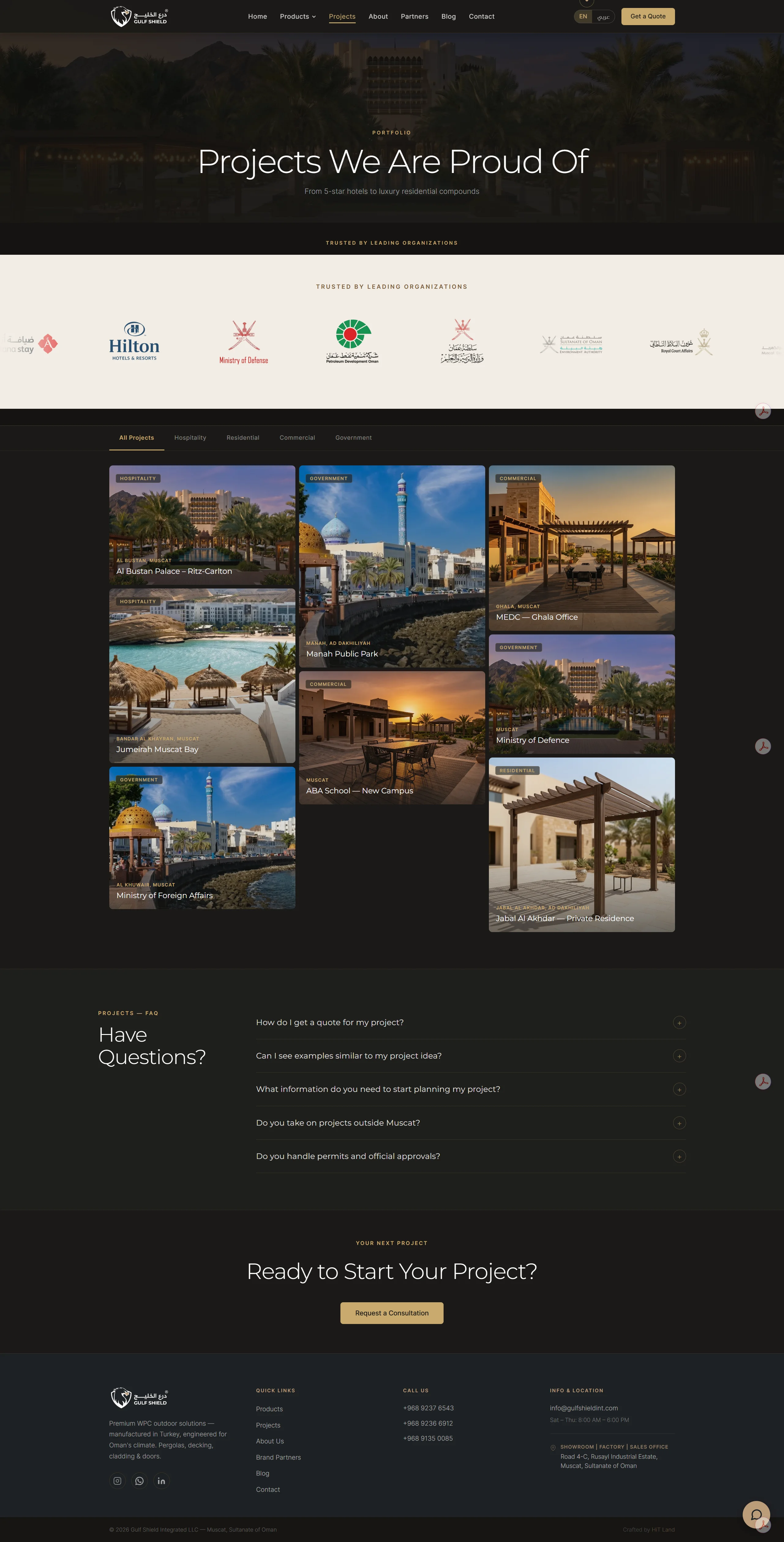
Task: Expand 'permits and official approvals' question
Action: click(x=471, y=1156)
